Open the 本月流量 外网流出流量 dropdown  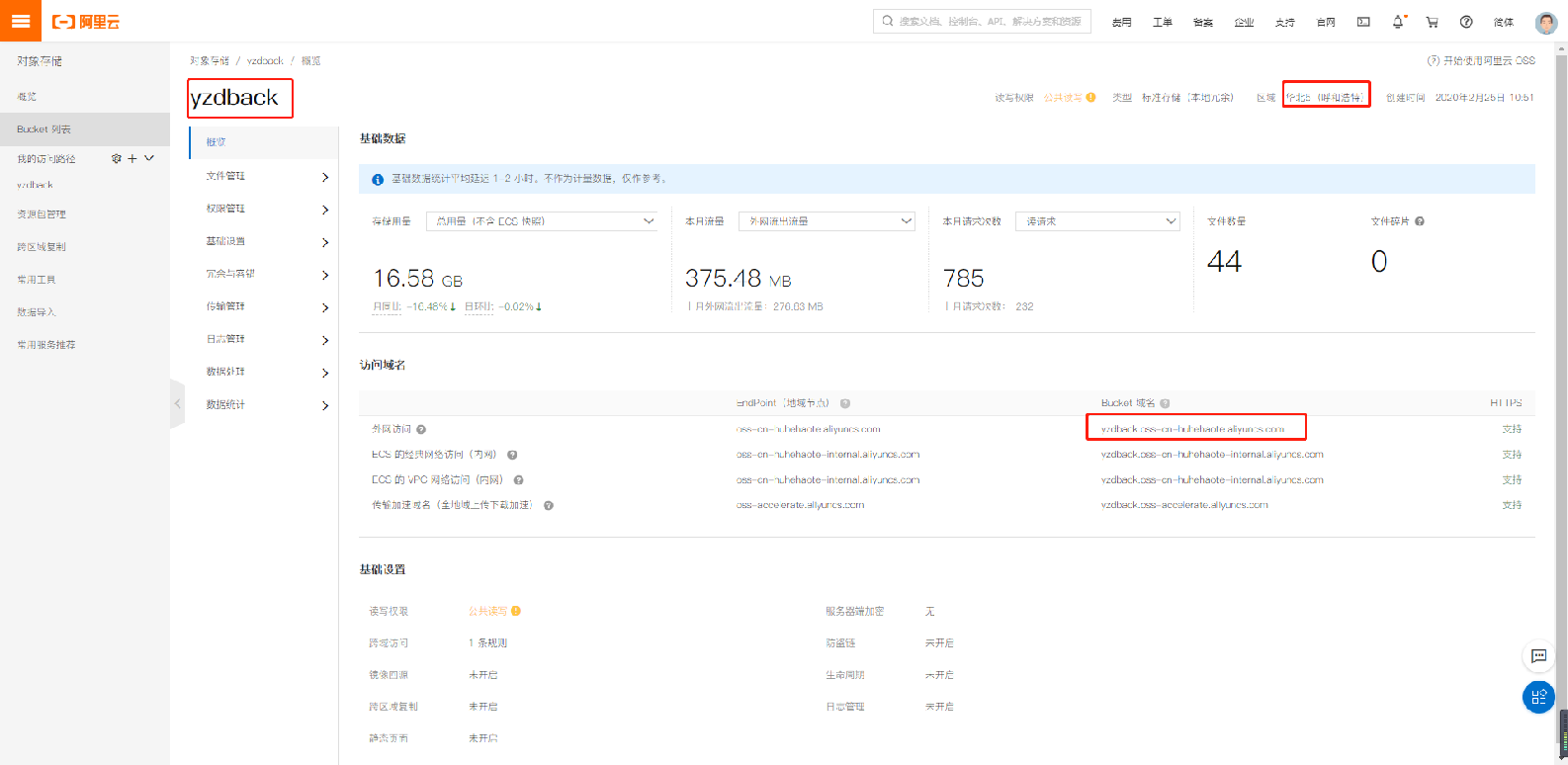(x=827, y=221)
